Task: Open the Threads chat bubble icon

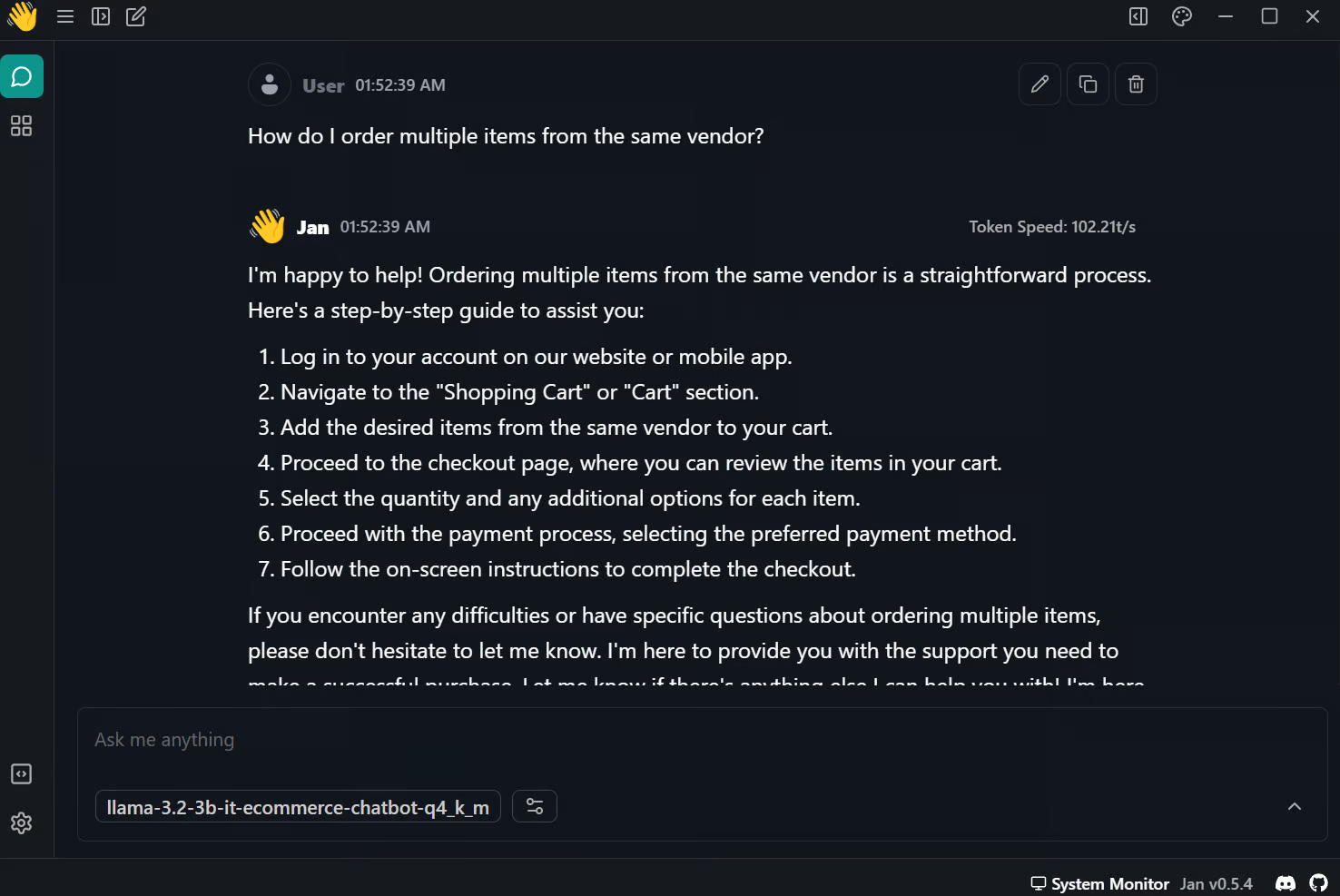Action: click(x=22, y=77)
